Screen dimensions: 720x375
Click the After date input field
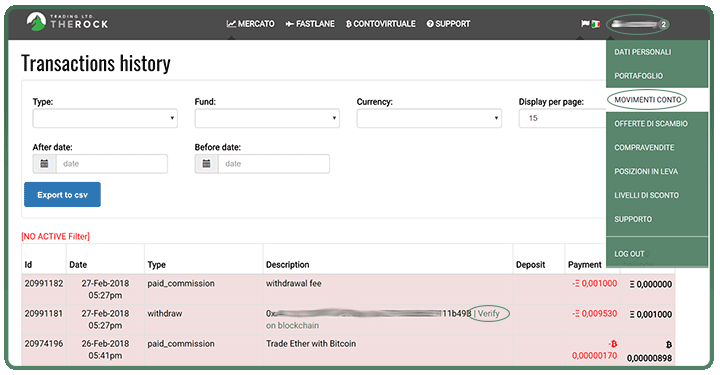pyautogui.click(x=112, y=164)
